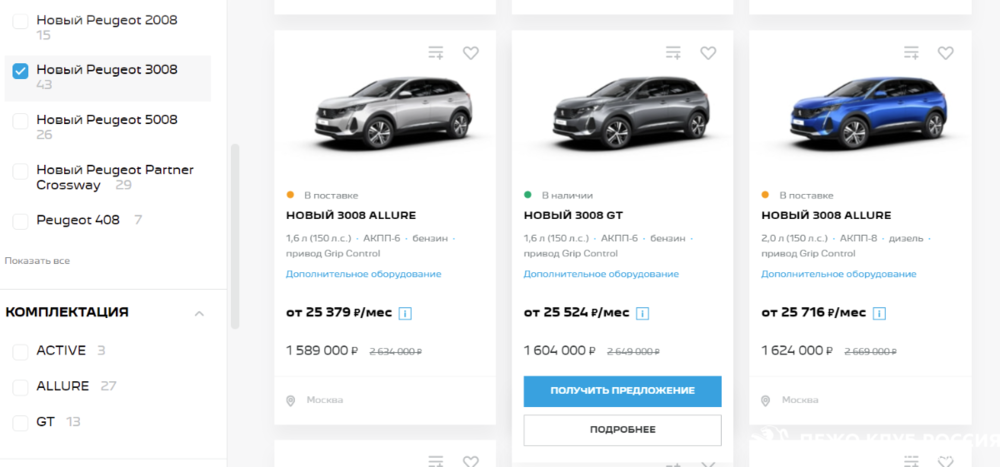Screen dimensions: 1000x467
Task: Favorite the blue 3008 Allure diesel
Action: point(945,53)
